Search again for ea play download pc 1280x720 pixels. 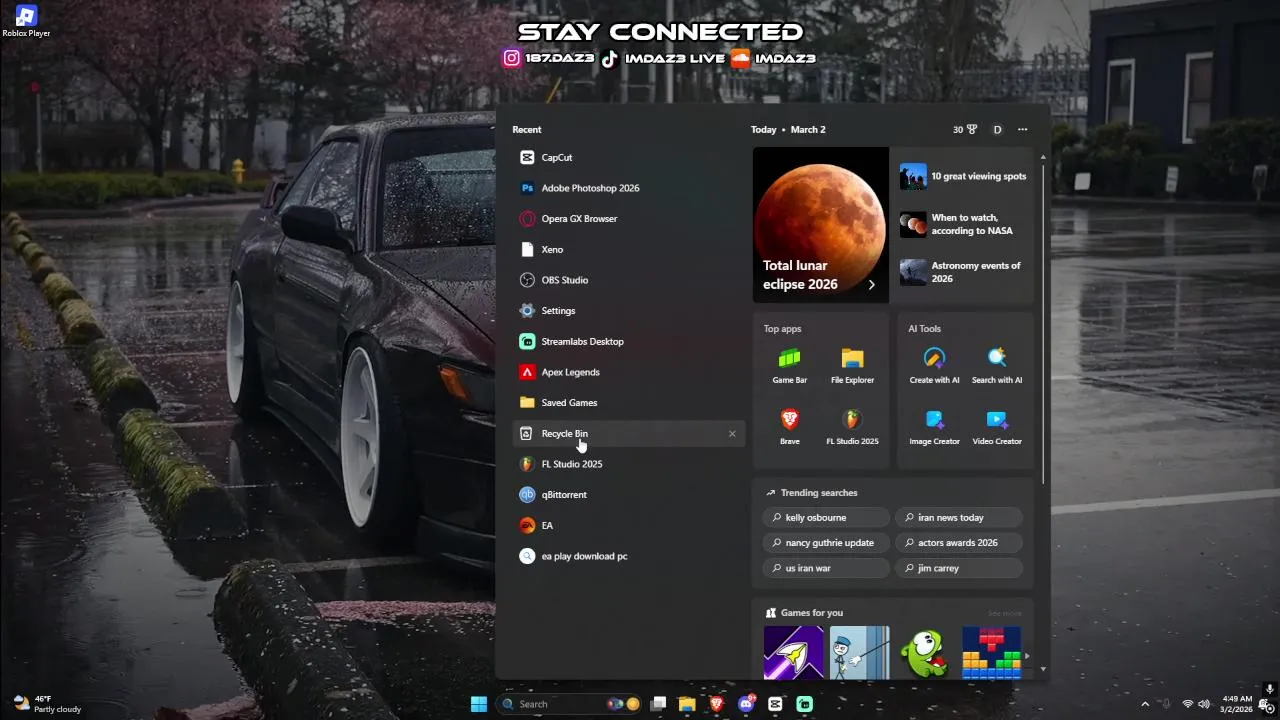628,556
